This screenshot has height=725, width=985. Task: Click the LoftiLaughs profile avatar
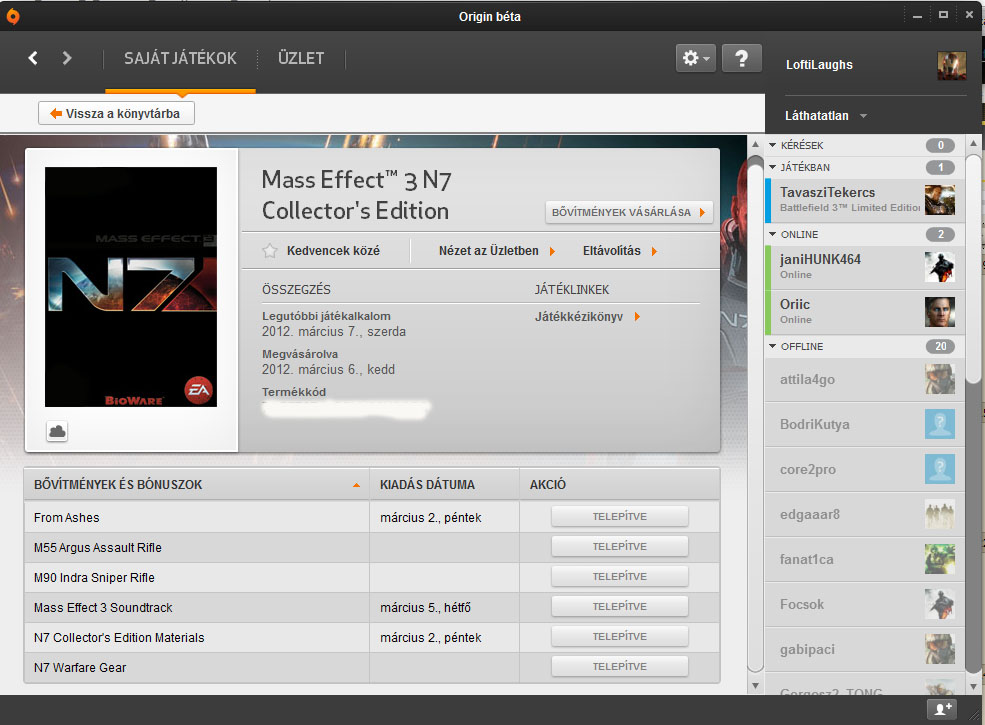[x=951, y=65]
